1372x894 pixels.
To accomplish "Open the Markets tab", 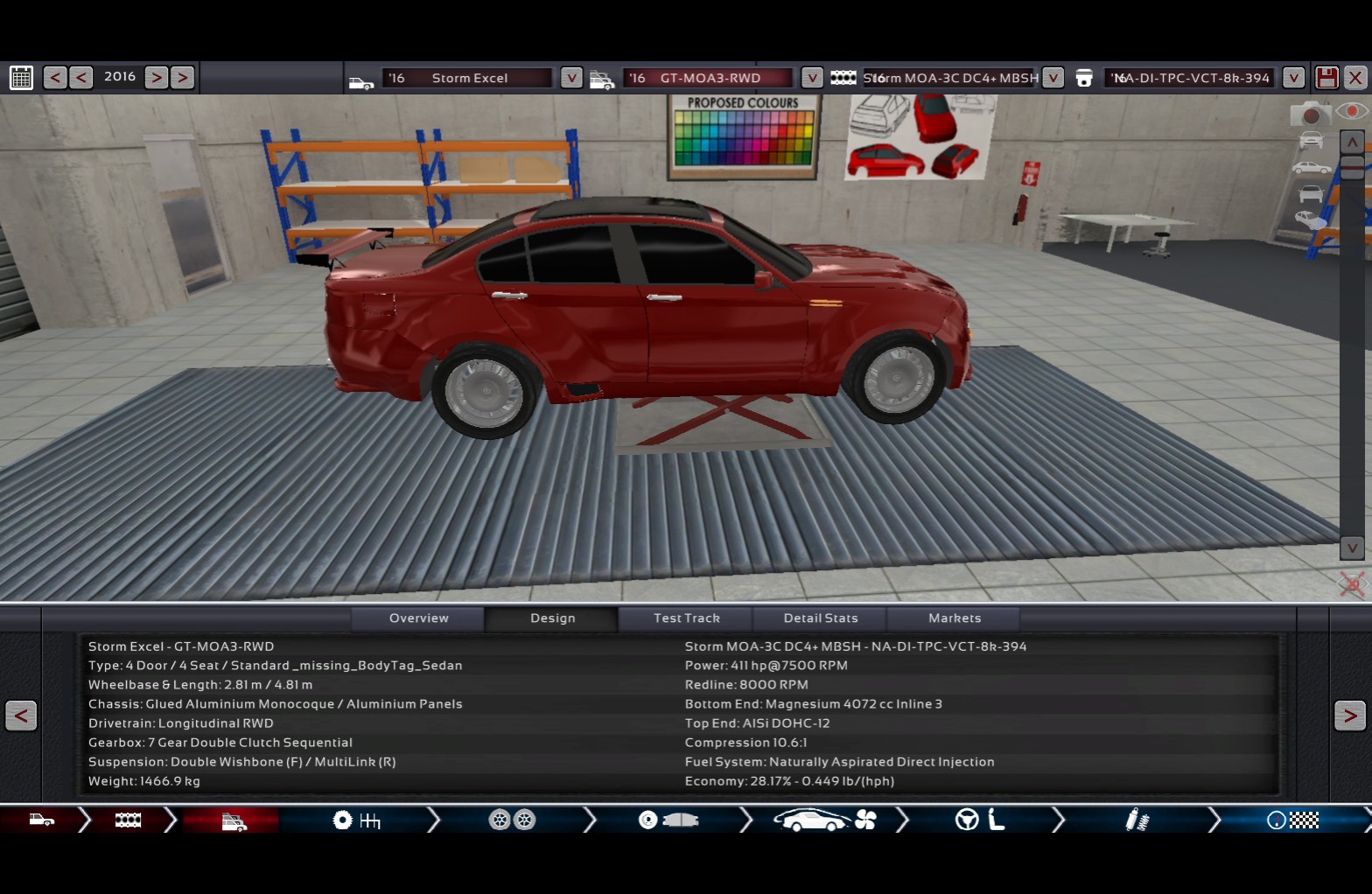I will point(954,618).
